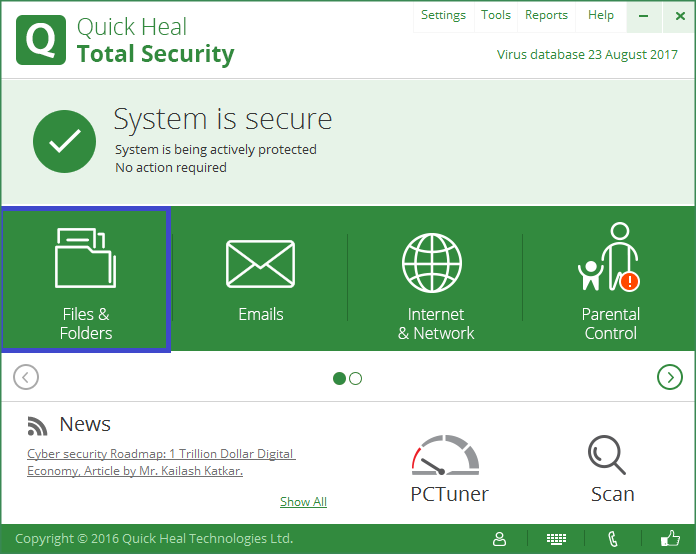Click 'System is secure' status heading

223,119
